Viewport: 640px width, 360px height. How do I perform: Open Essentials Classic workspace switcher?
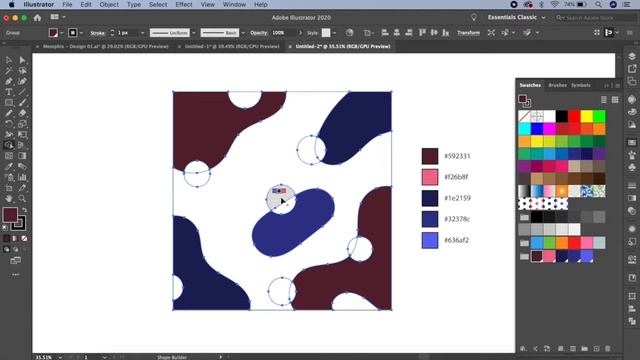pyautogui.click(x=516, y=18)
